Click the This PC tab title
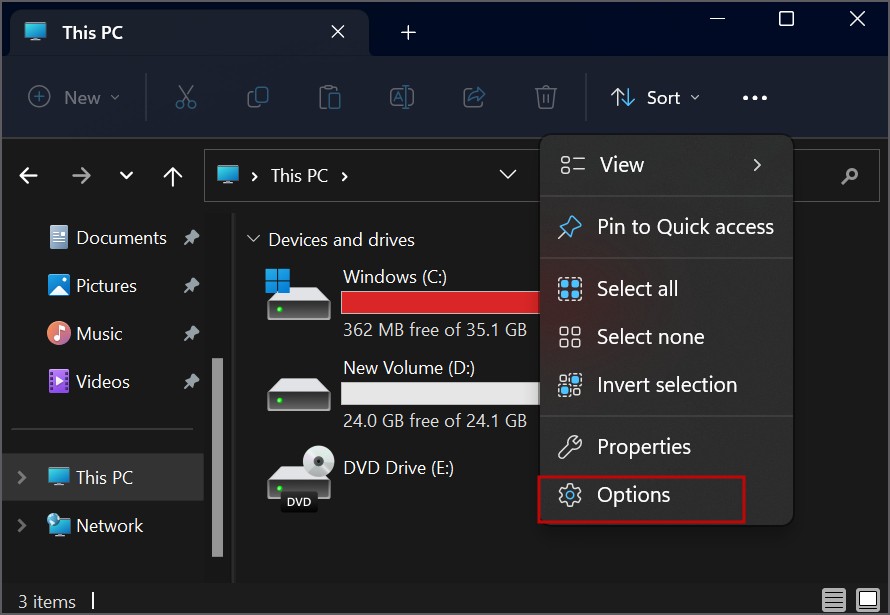The height and width of the screenshot is (615, 890). tap(93, 32)
